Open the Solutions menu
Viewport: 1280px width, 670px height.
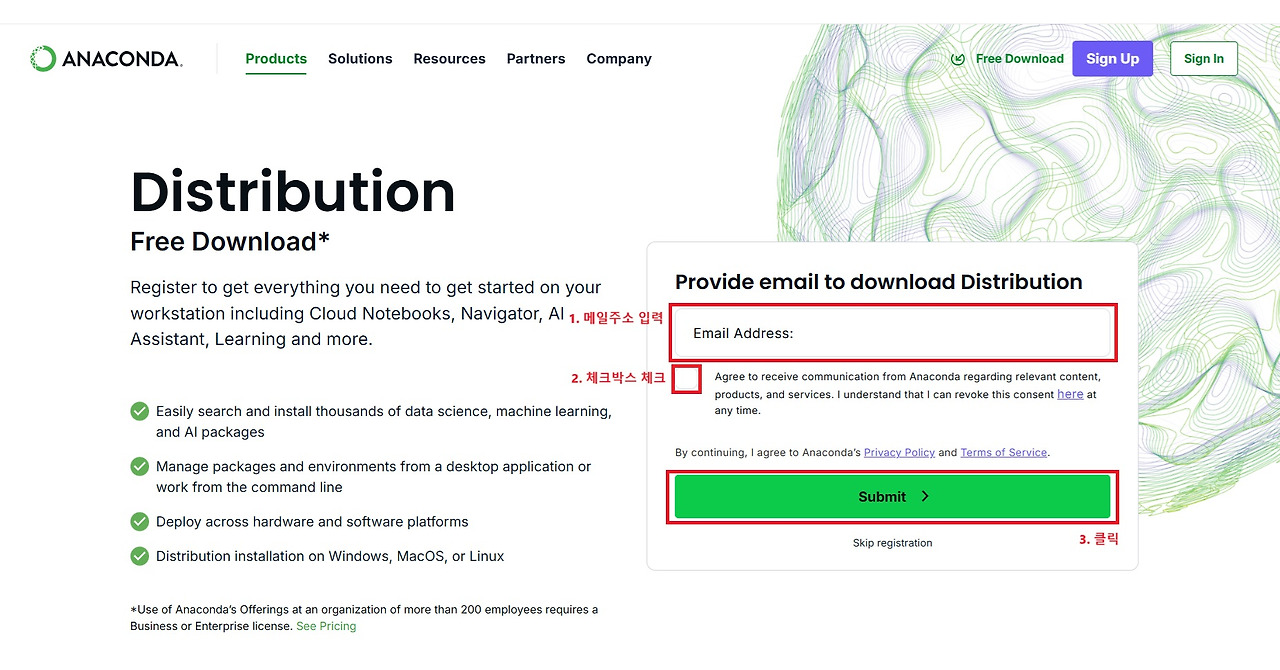[360, 59]
